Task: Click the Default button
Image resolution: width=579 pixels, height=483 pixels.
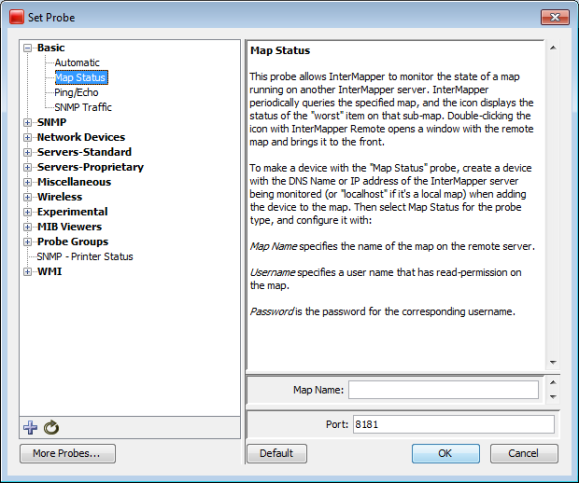Action: 277,453
